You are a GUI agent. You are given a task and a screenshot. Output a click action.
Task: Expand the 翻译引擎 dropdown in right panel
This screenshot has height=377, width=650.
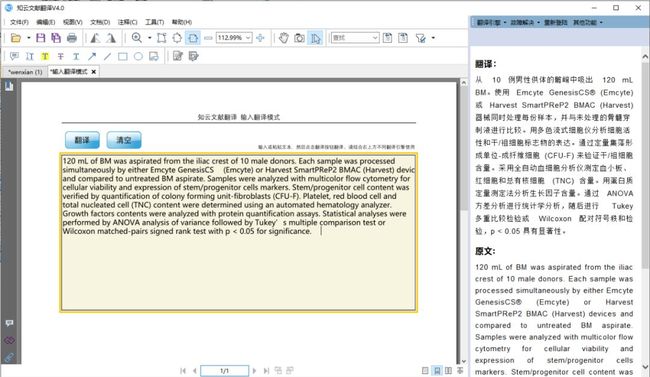(x=491, y=22)
